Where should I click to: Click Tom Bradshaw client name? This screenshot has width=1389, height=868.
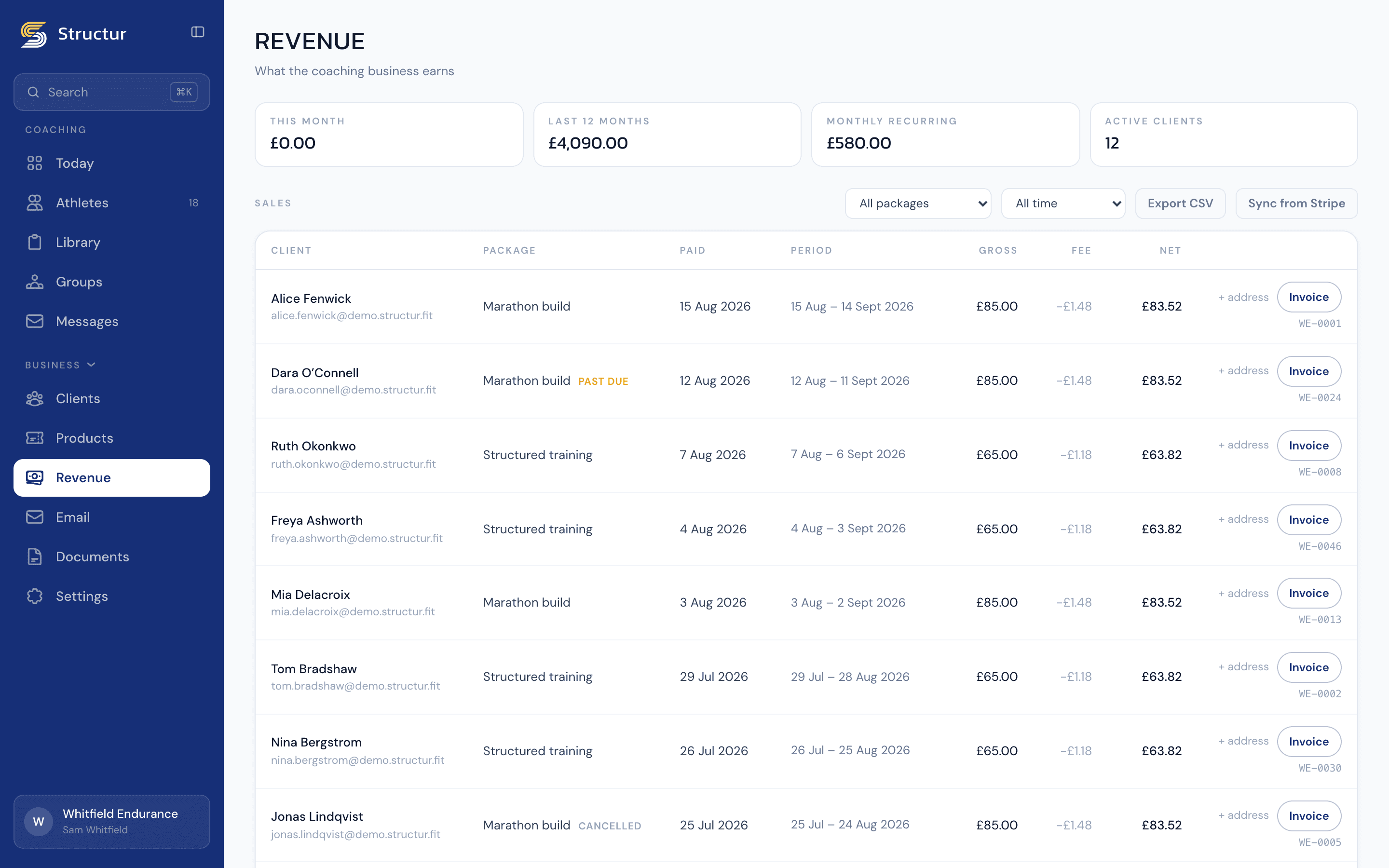(x=313, y=669)
